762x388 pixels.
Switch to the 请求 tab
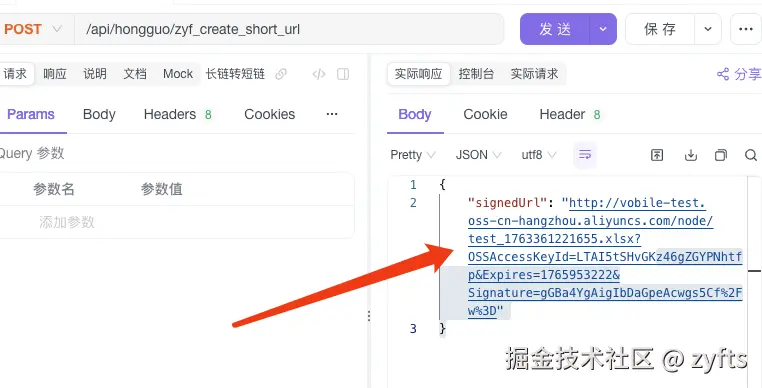15,74
